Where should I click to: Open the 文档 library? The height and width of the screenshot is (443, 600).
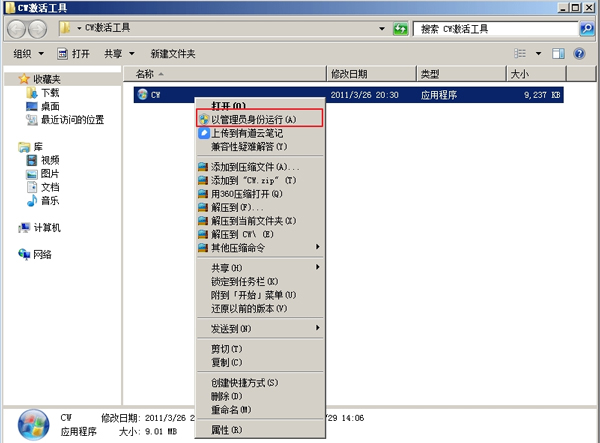50,187
